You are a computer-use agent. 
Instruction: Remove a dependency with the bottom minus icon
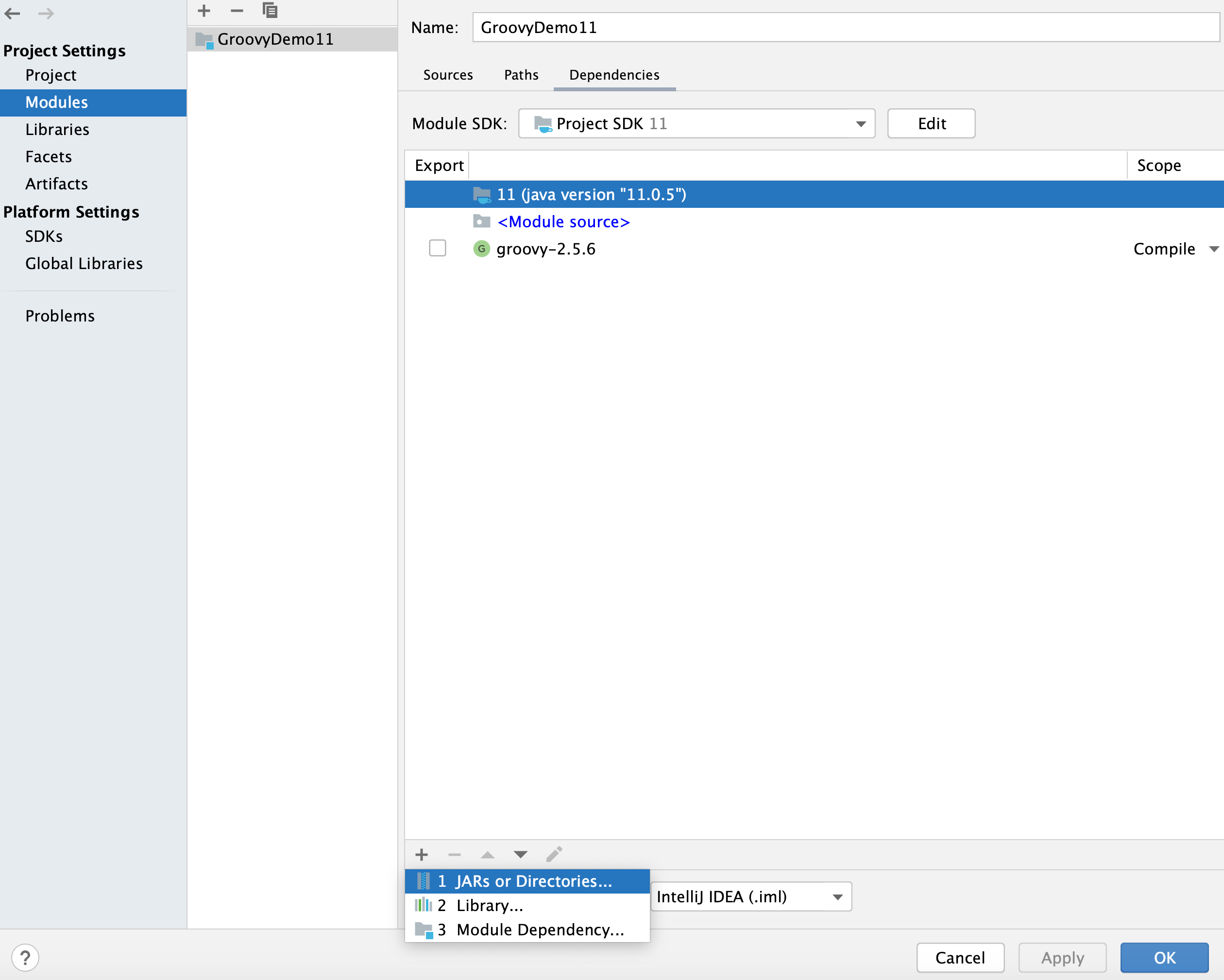coord(454,855)
